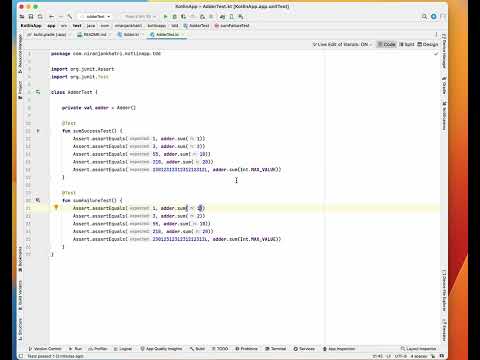The width and height of the screenshot is (480, 360).
Task: Open the Services tool window
Action: pyautogui.click(x=304, y=349)
